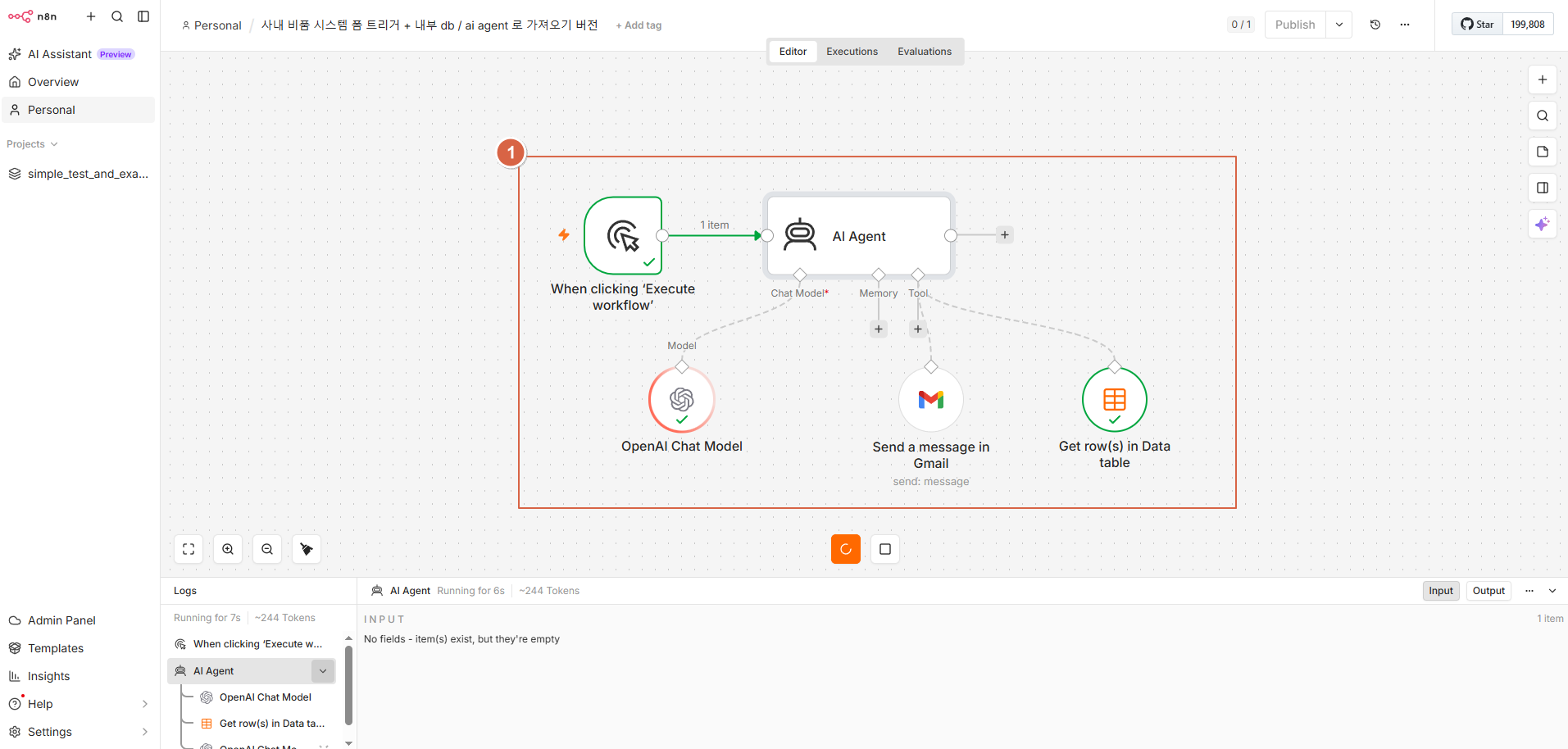Add a sticky note to canvas
Image resolution: width=1568 pixels, height=749 pixels.
coord(1543,152)
